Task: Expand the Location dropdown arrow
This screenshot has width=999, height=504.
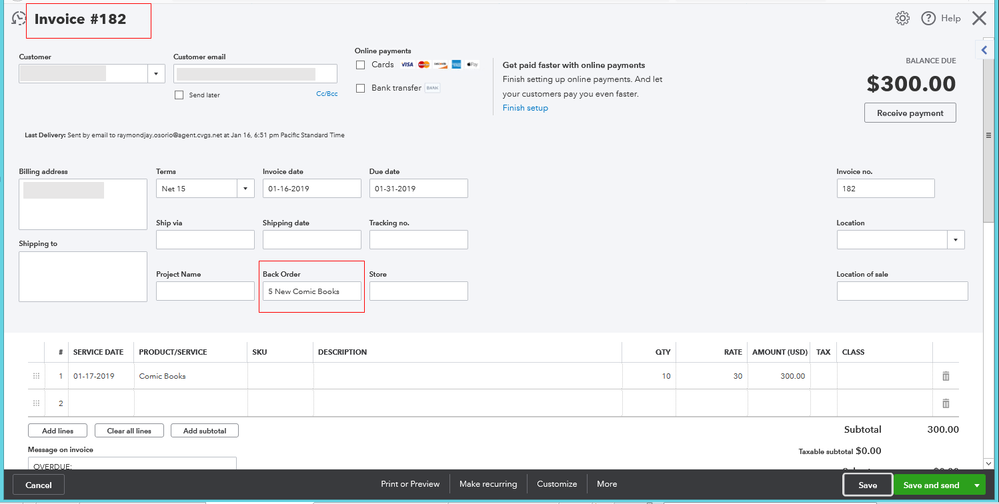Action: pyautogui.click(x=956, y=240)
